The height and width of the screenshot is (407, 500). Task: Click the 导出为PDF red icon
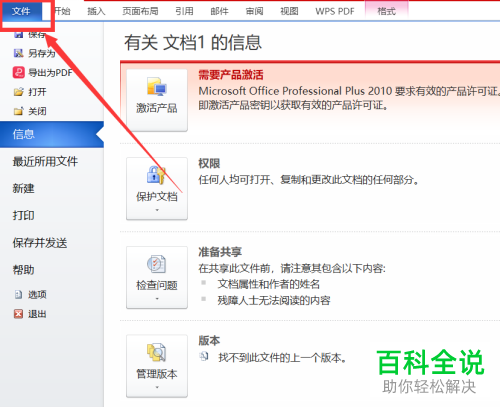point(18,72)
